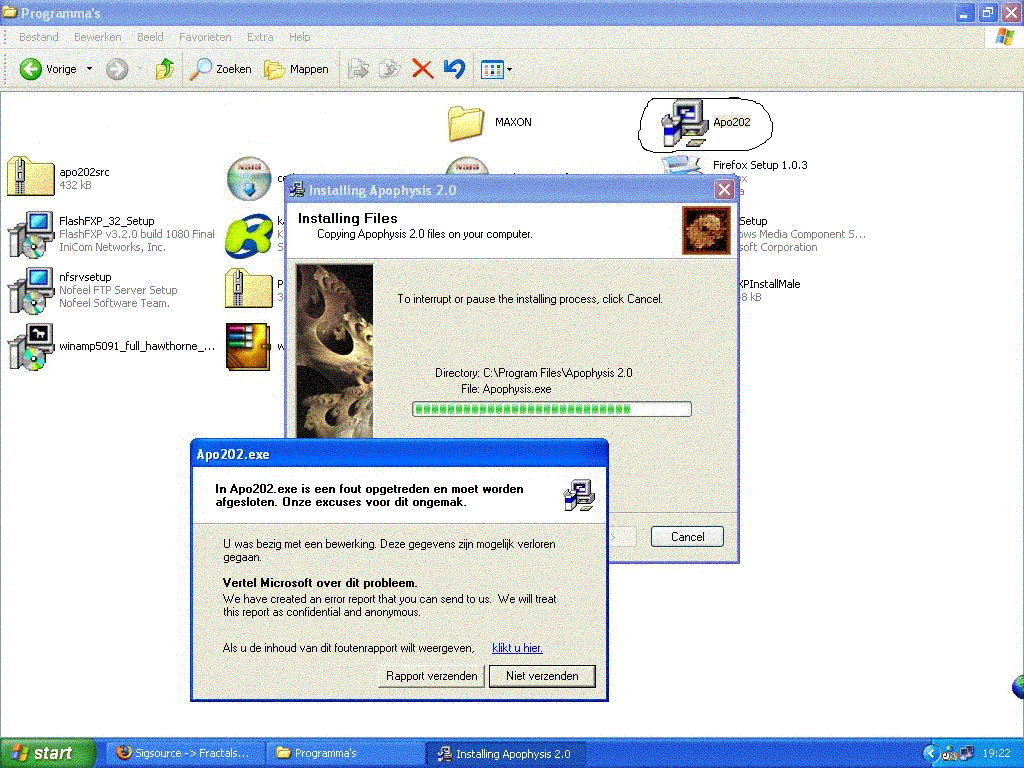Click the green up-folder toolbar icon

point(165,69)
